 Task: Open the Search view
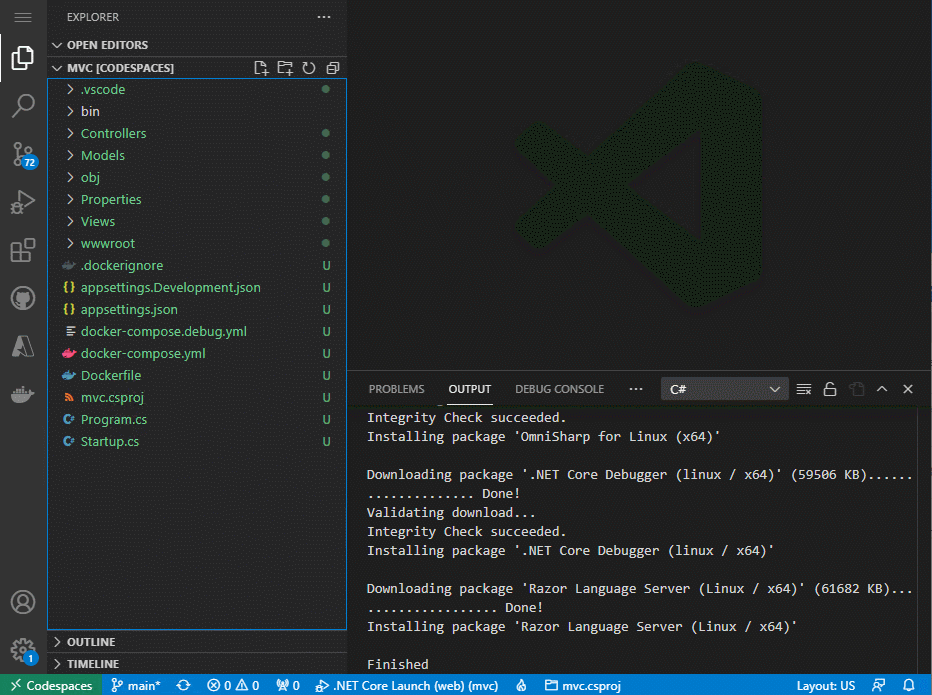click(23, 106)
